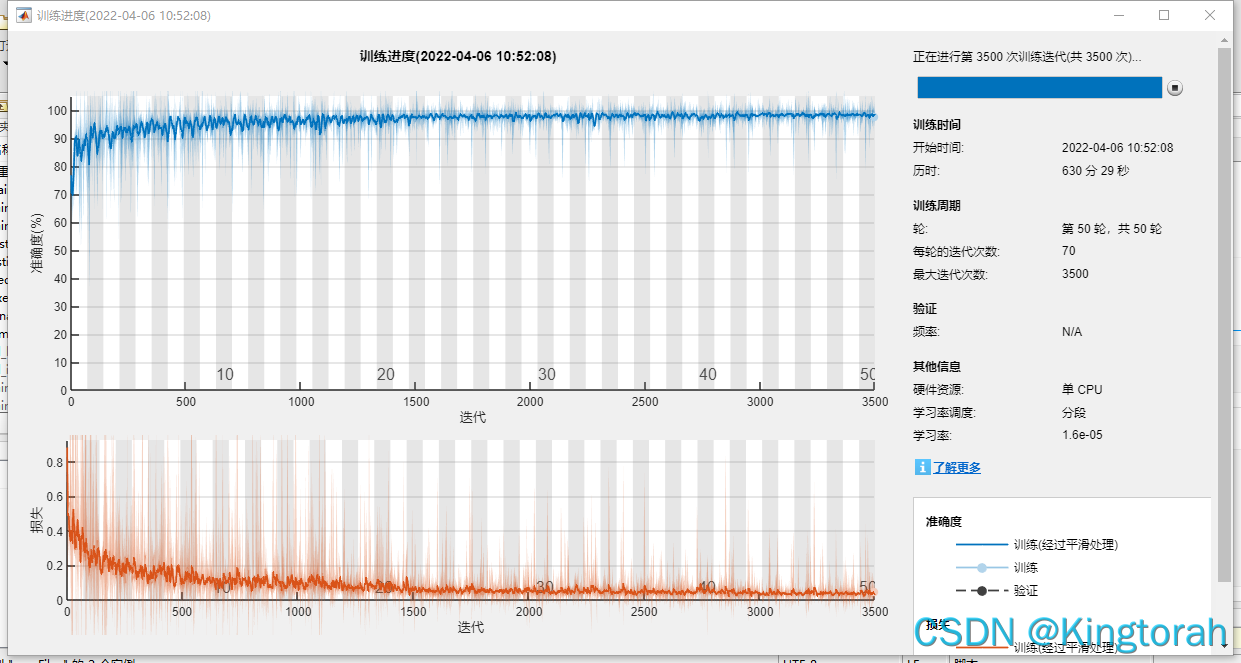Screen dimensions: 1241x663
Task: Click the epoch 40 marker in the accuracy chart
Action: coord(708,375)
